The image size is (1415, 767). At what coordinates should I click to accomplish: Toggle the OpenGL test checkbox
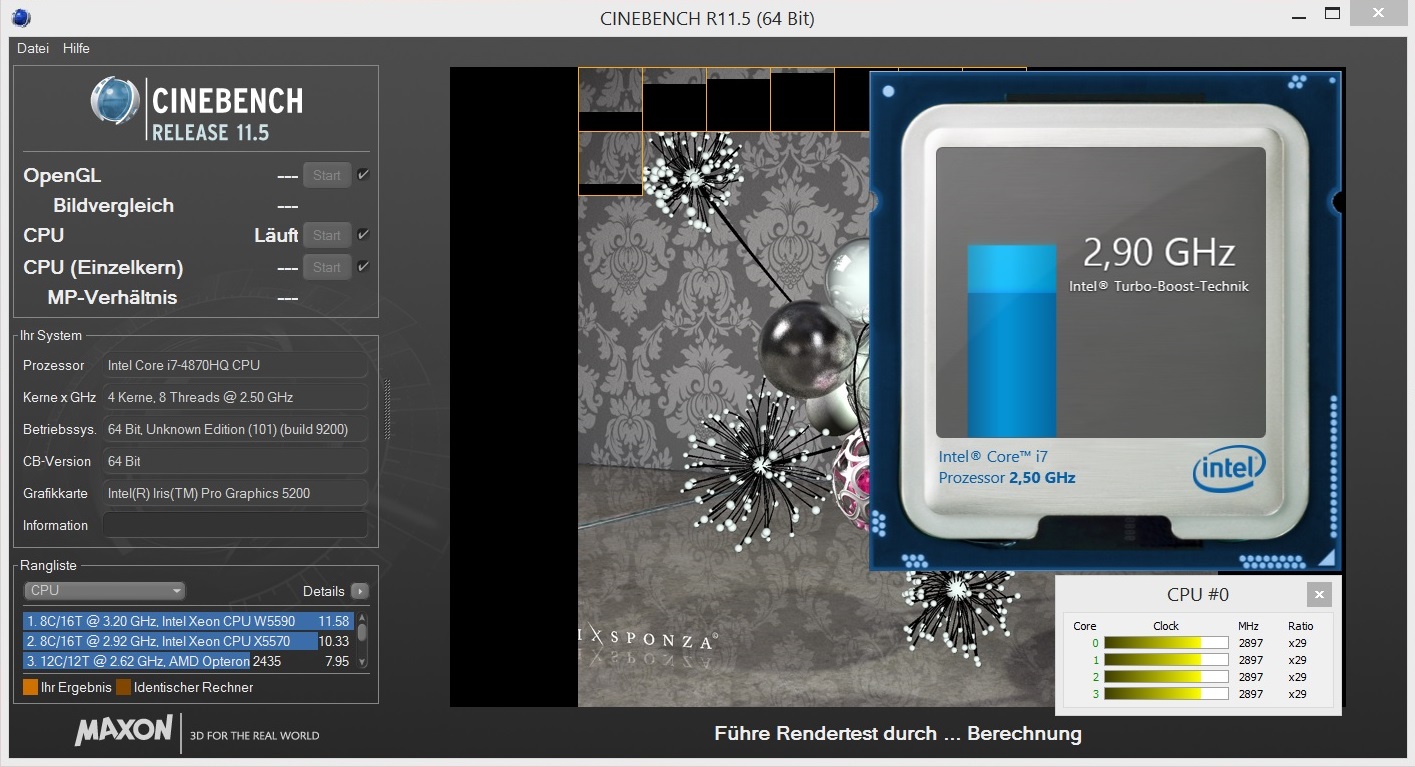point(363,175)
